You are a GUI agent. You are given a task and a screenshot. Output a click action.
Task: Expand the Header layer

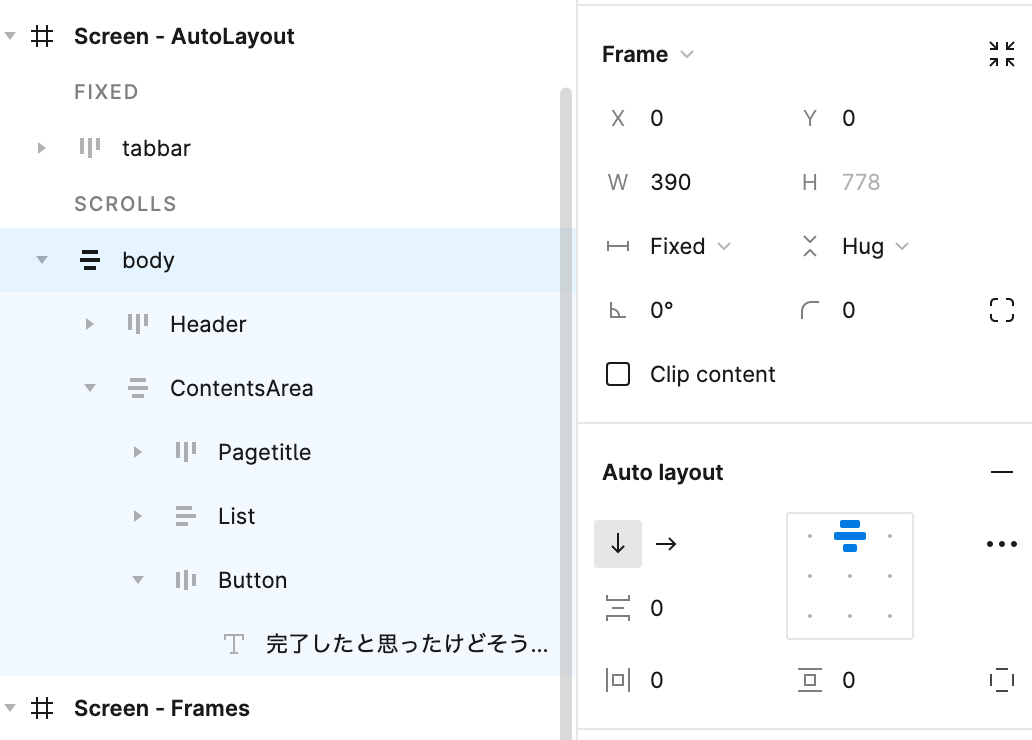pos(90,324)
